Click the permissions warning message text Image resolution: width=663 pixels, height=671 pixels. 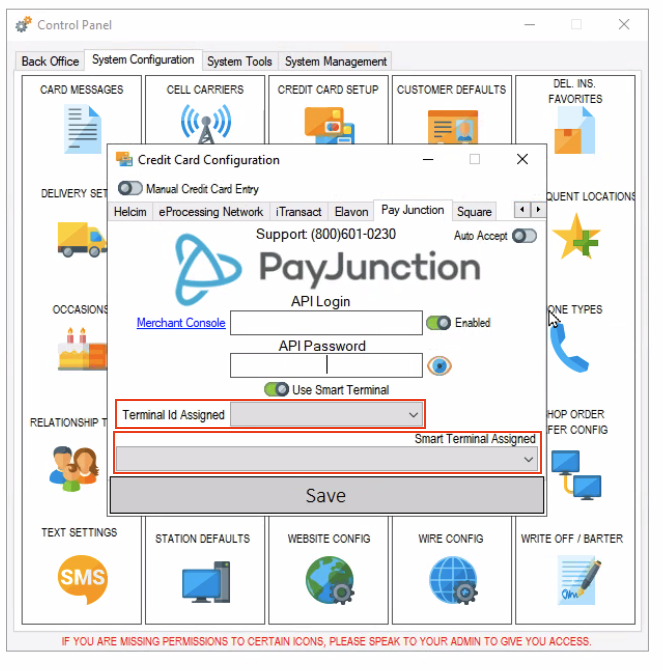pos(326,641)
